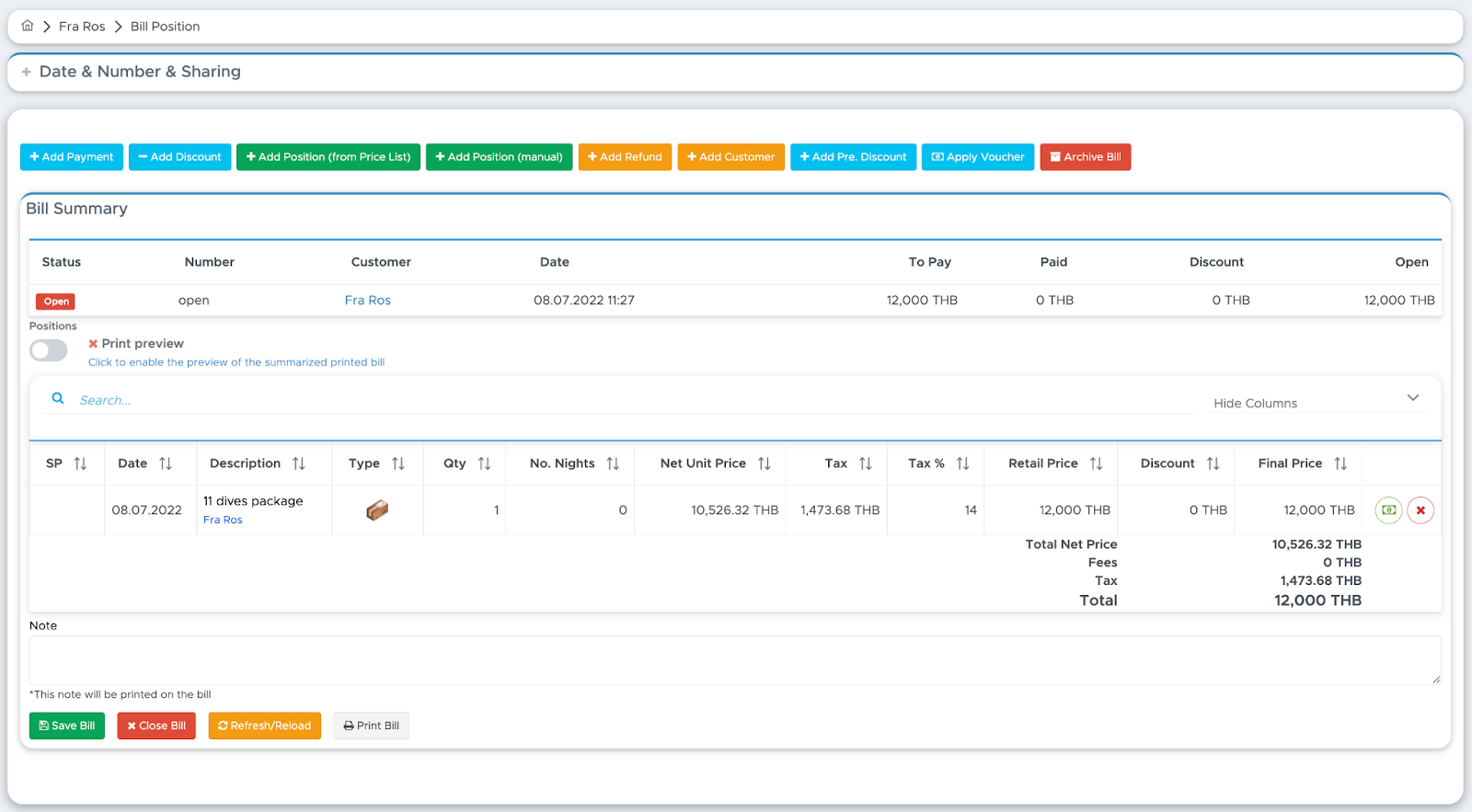Click Add Refund button
Screen dimensions: 1472x812
(x=626, y=157)
